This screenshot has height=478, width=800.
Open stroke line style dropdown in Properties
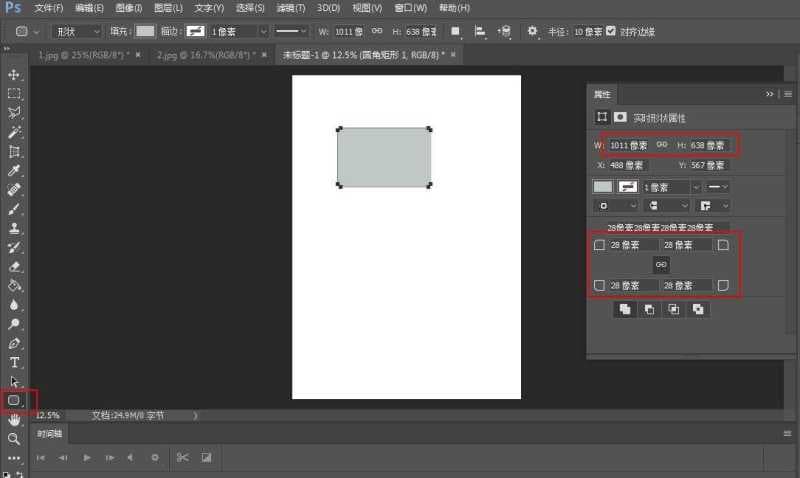coord(717,187)
